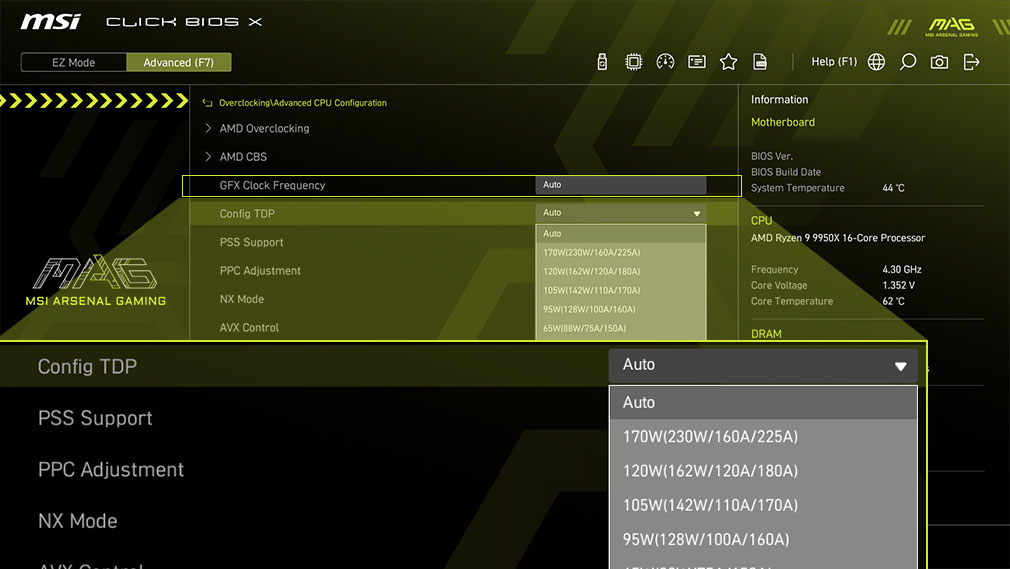Take a screenshot with the camera icon
1010x569 pixels.
pyautogui.click(x=939, y=62)
